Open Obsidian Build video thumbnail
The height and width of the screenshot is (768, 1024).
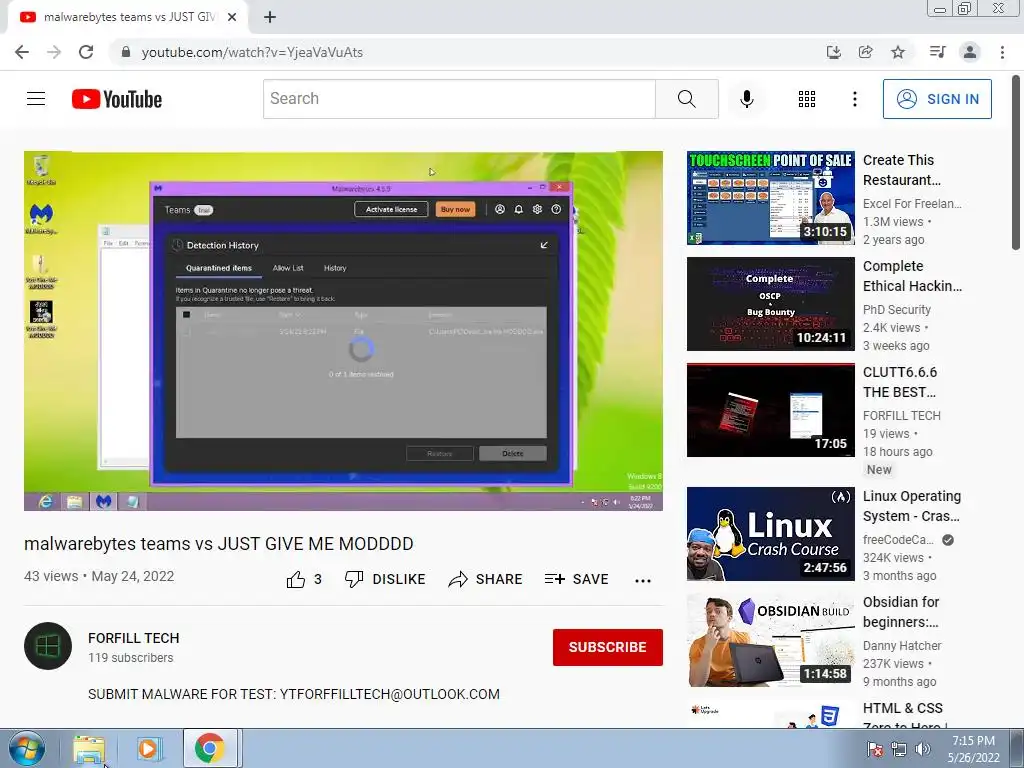click(771, 640)
